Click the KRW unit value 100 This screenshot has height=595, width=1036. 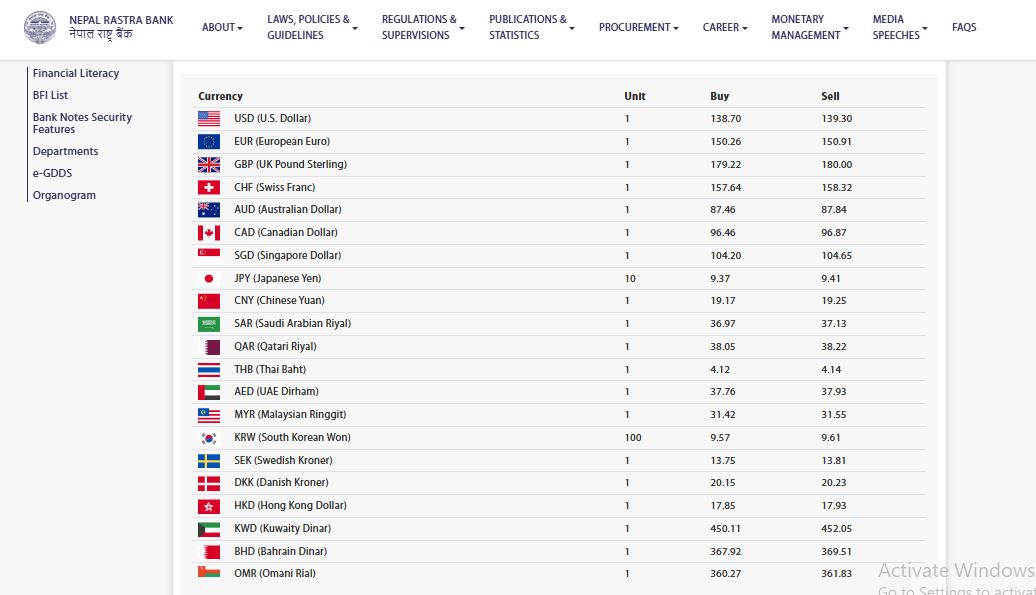coord(633,438)
